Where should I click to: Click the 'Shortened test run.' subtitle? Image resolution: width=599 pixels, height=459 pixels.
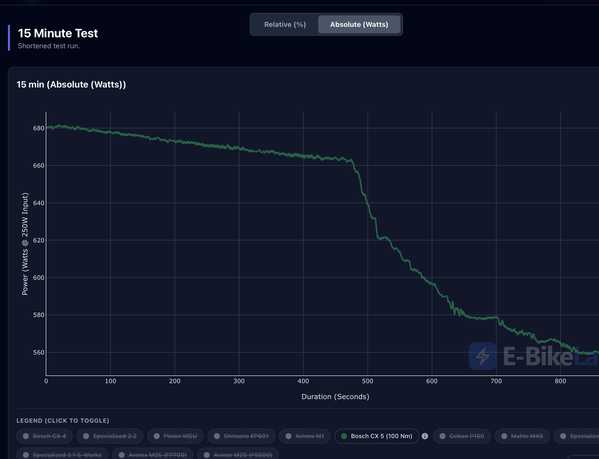49,46
